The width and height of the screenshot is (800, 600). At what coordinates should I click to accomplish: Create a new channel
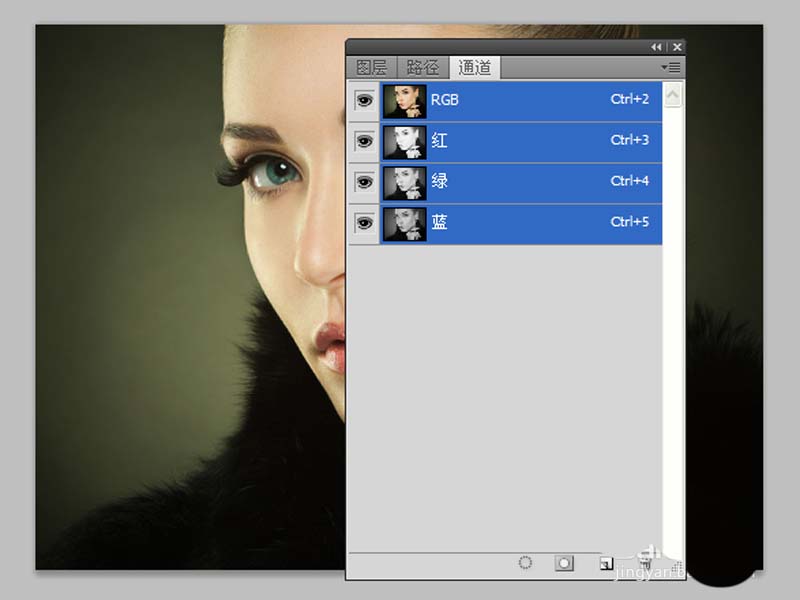coord(606,564)
